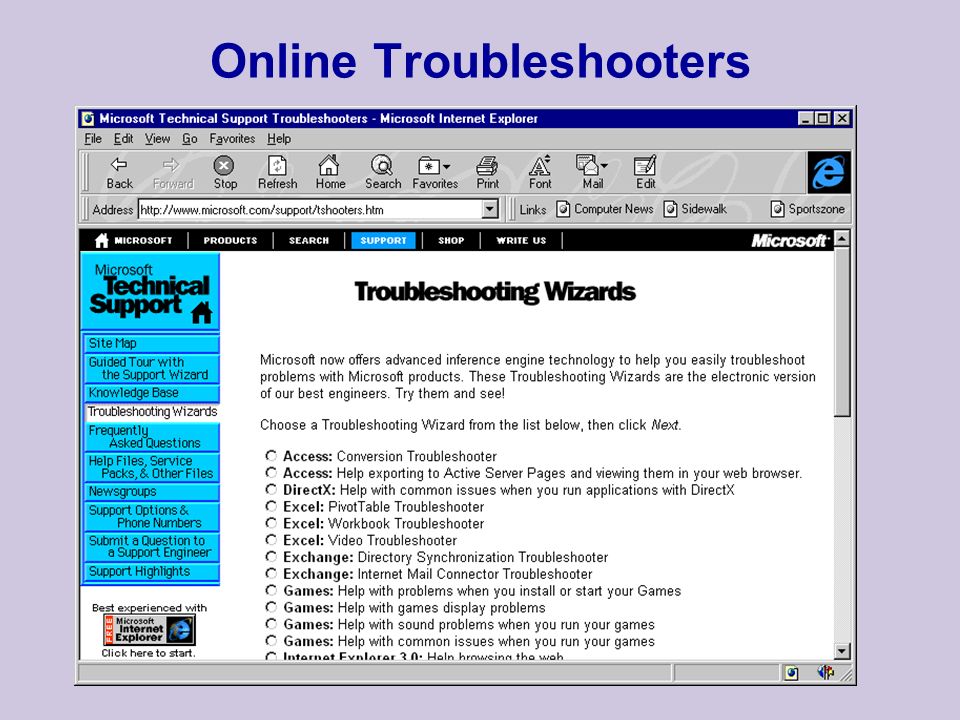This screenshot has width=960, height=720.
Task: Open Support Options & Phone Numbers link
Action: [x=151, y=516]
